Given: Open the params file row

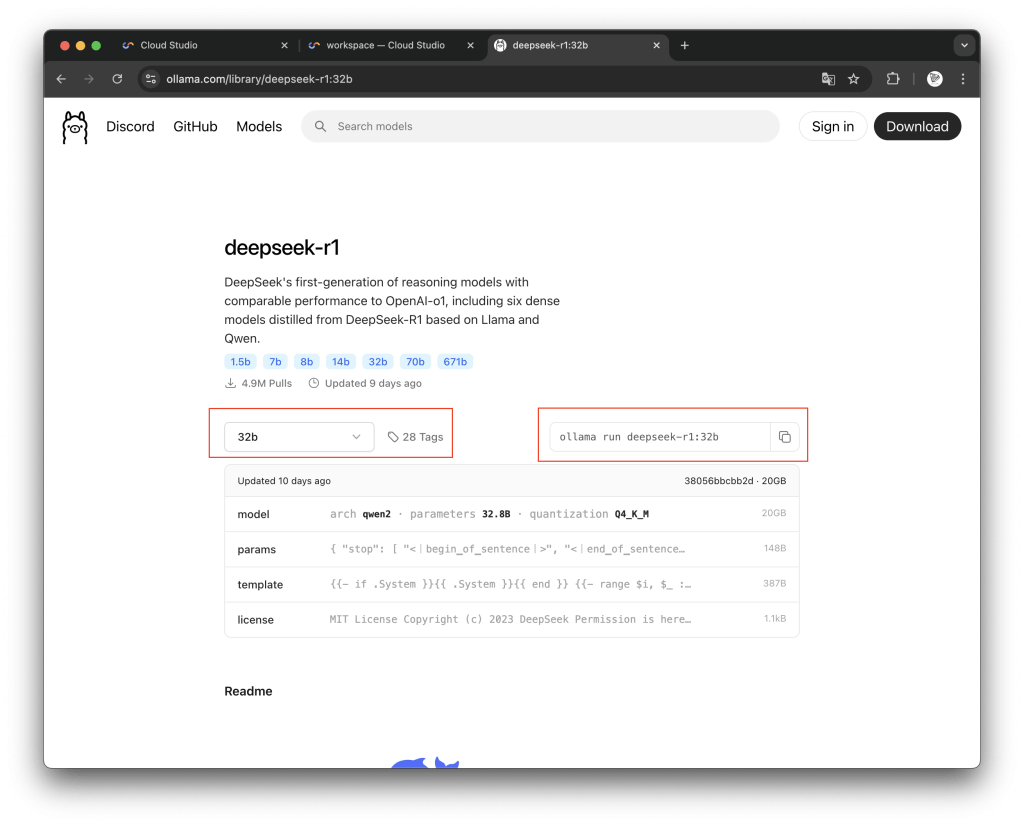Looking at the screenshot, I should coord(511,549).
